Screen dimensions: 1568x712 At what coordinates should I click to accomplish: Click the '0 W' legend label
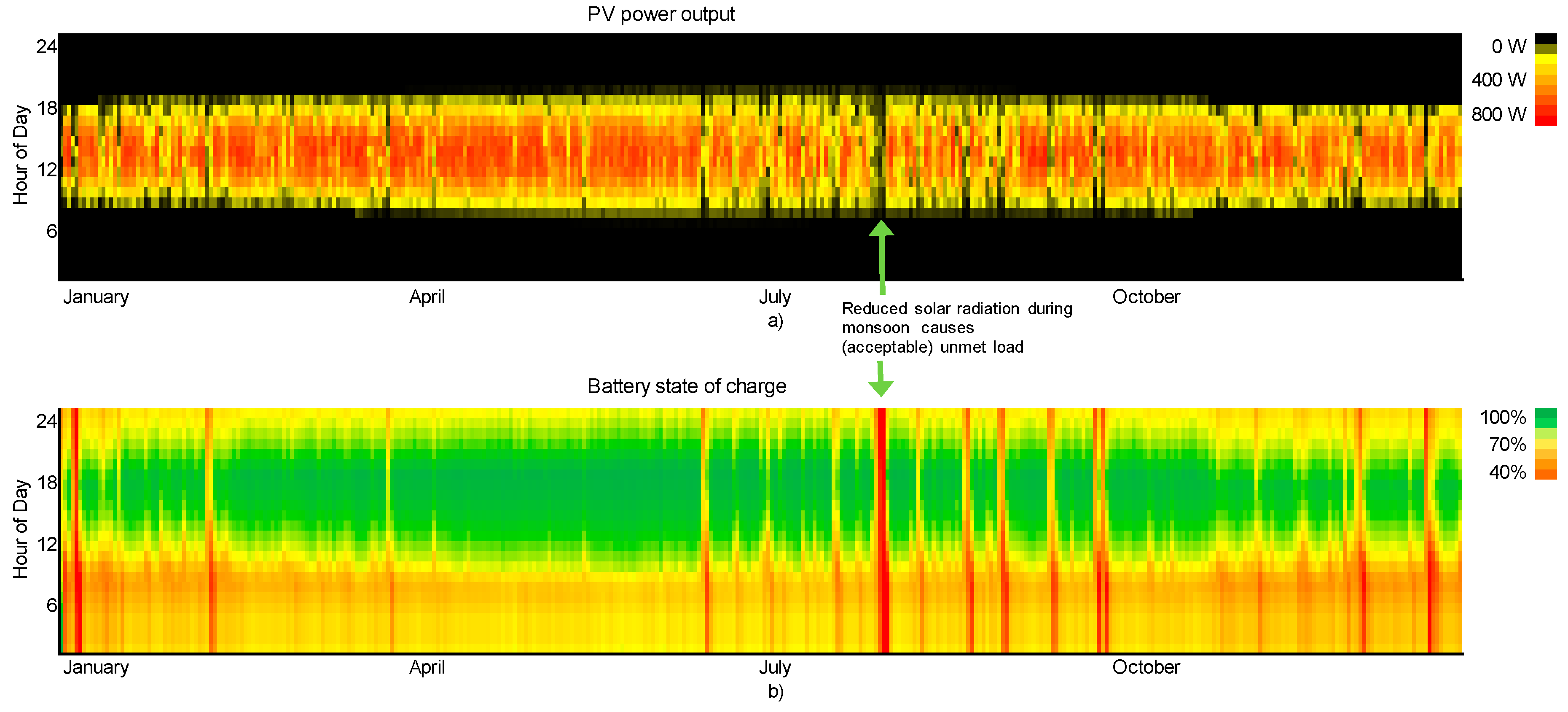tap(1508, 46)
